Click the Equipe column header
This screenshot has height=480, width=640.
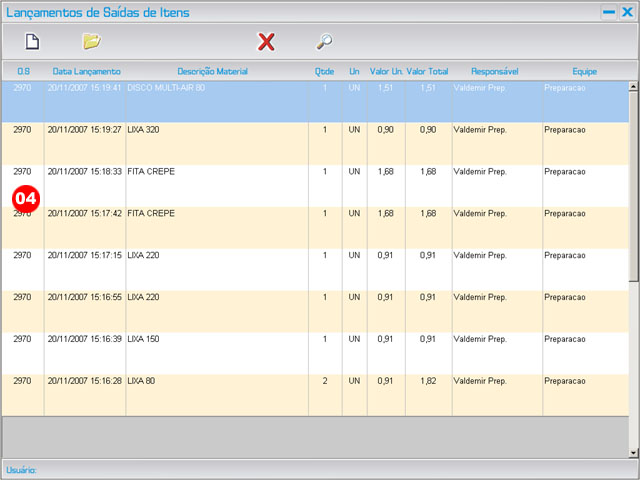coord(584,72)
